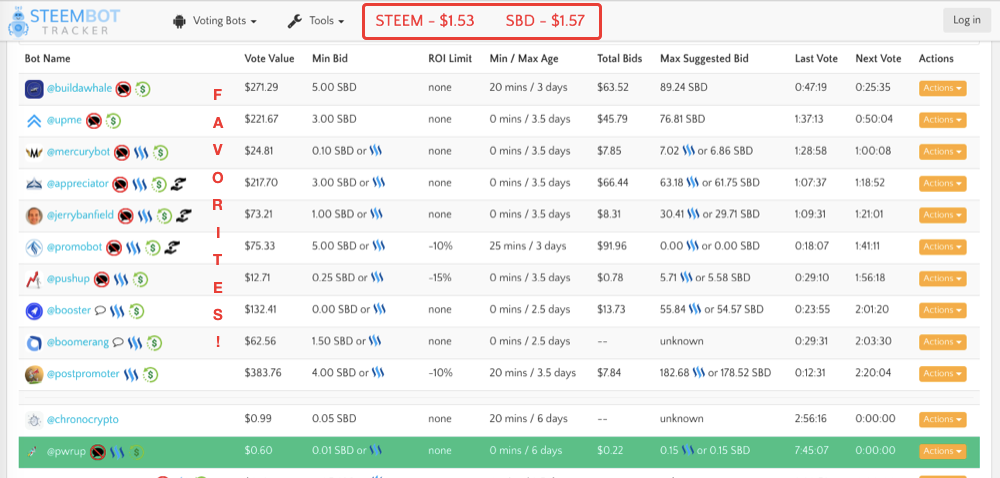The width and height of the screenshot is (1000, 478).
Task: Click the refund dollar icon beside @postpromoter
Action: coord(149,375)
